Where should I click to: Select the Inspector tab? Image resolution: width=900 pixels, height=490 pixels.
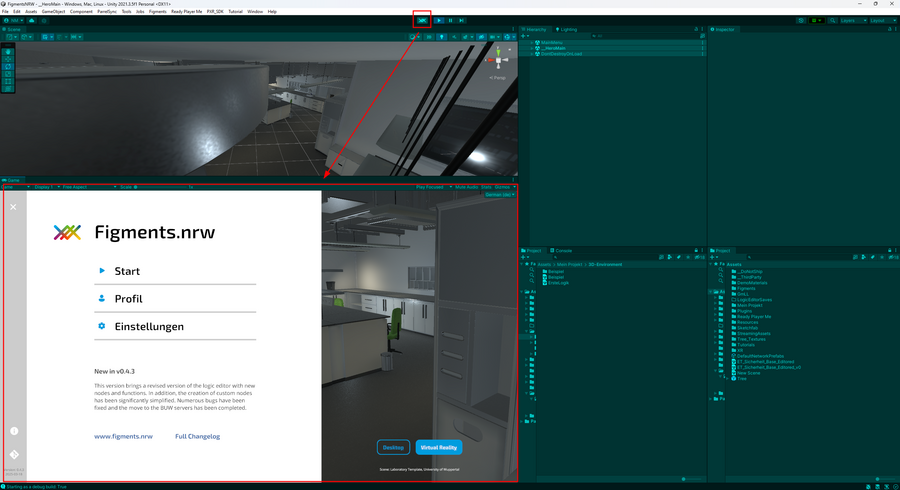point(723,29)
